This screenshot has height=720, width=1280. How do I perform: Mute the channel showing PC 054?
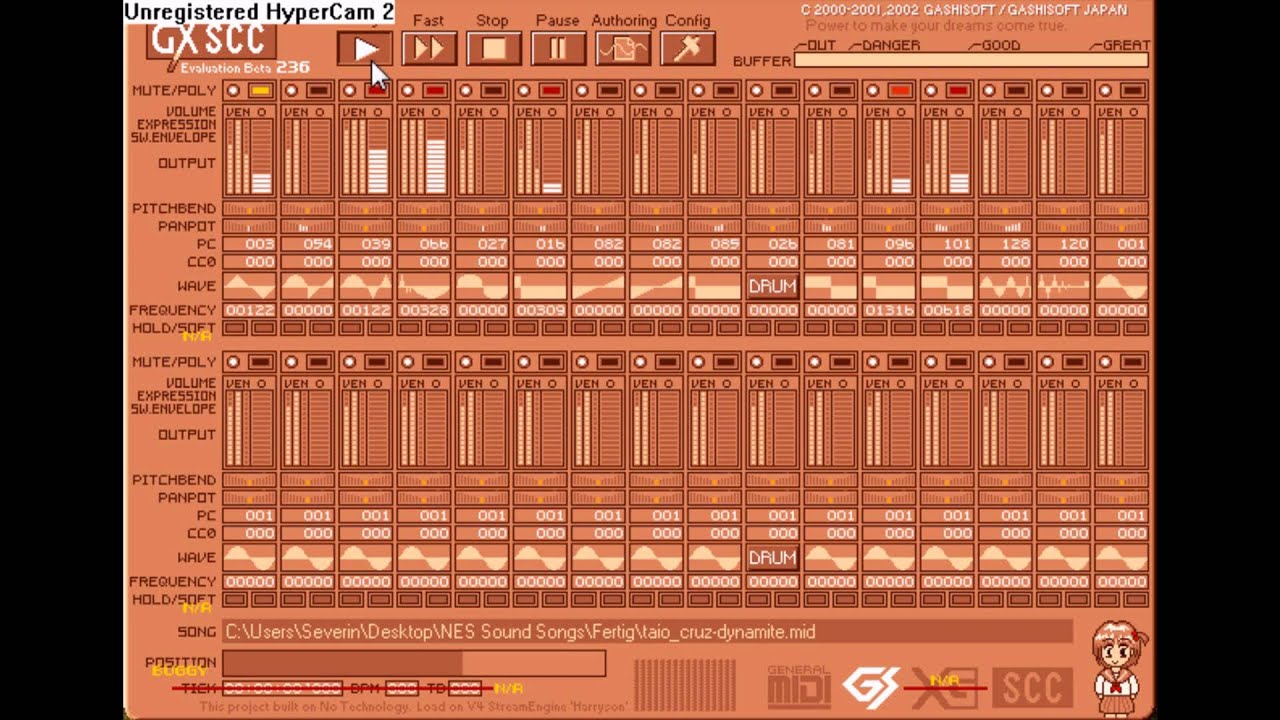291,91
